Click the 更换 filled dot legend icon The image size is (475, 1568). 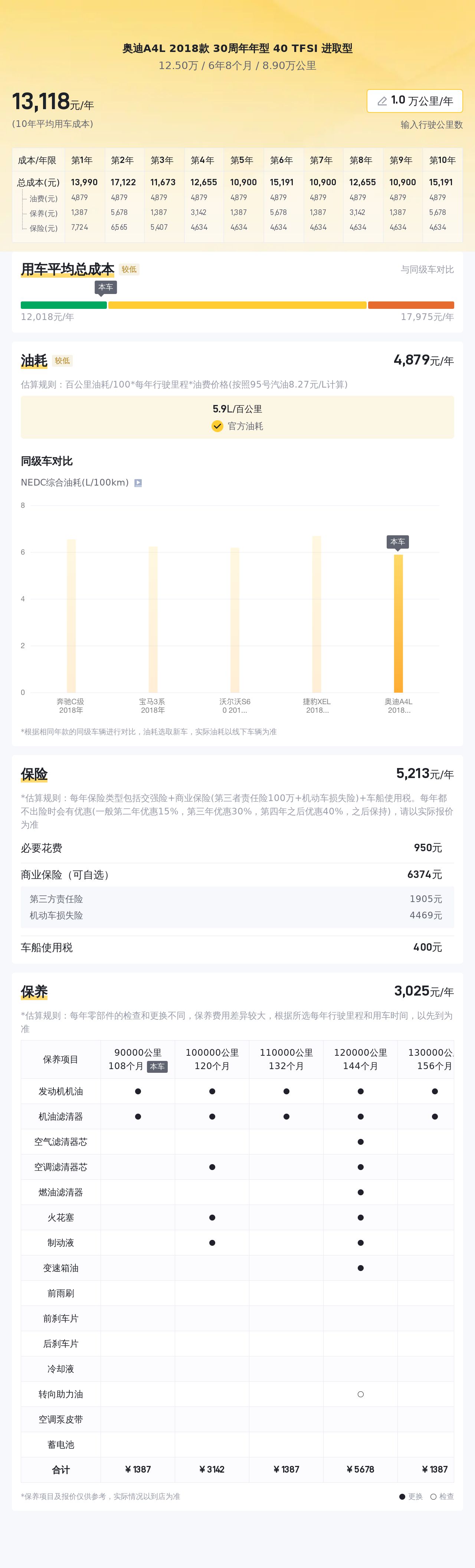tap(402, 1496)
